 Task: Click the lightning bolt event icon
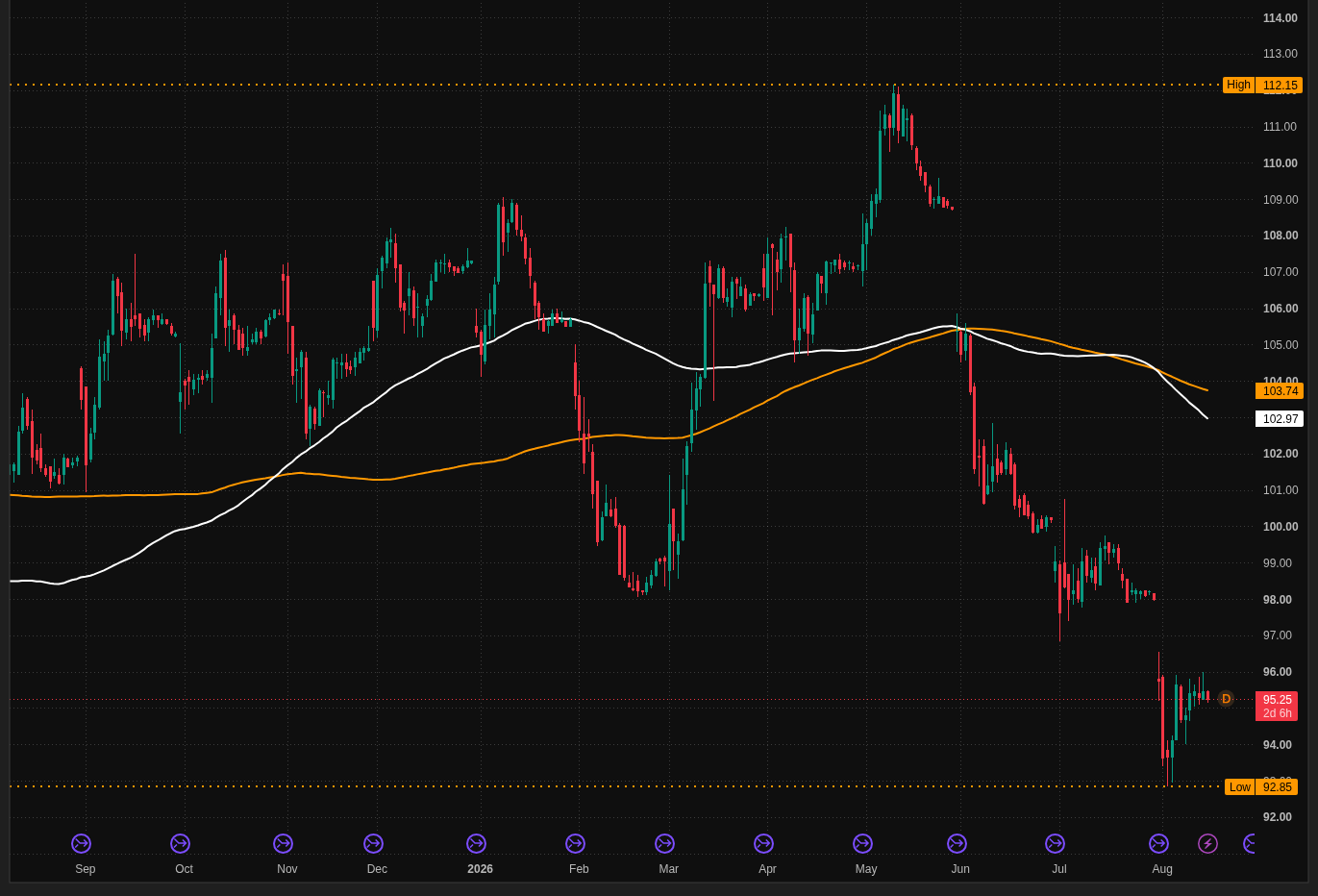click(1207, 843)
